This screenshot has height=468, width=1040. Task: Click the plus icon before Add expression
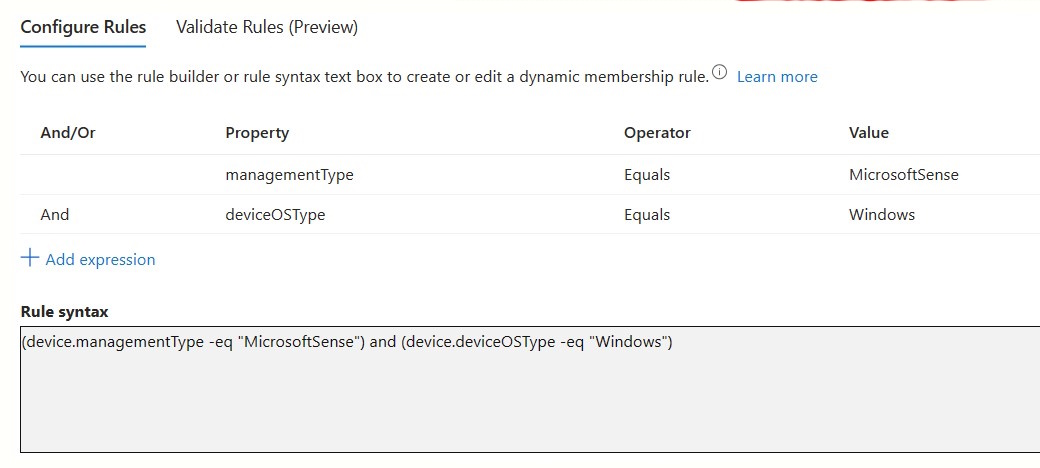tap(30, 259)
